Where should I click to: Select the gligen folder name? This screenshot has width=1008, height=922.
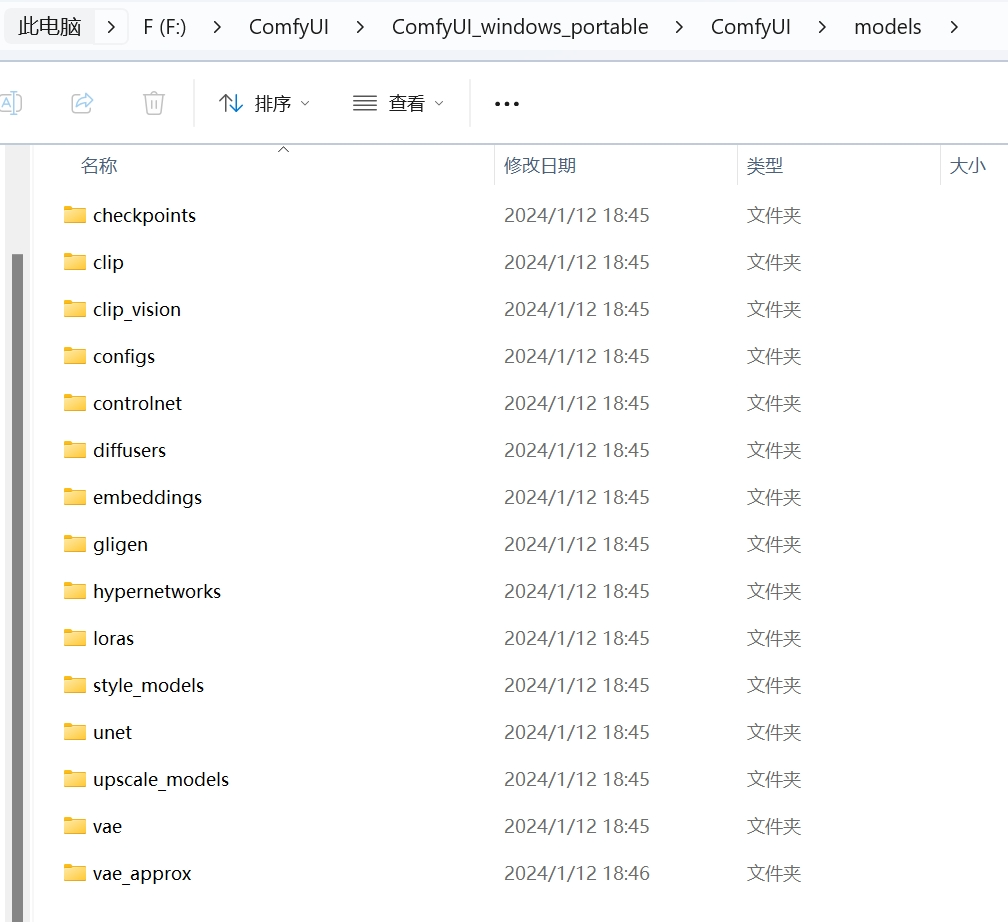pyautogui.click(x=120, y=544)
